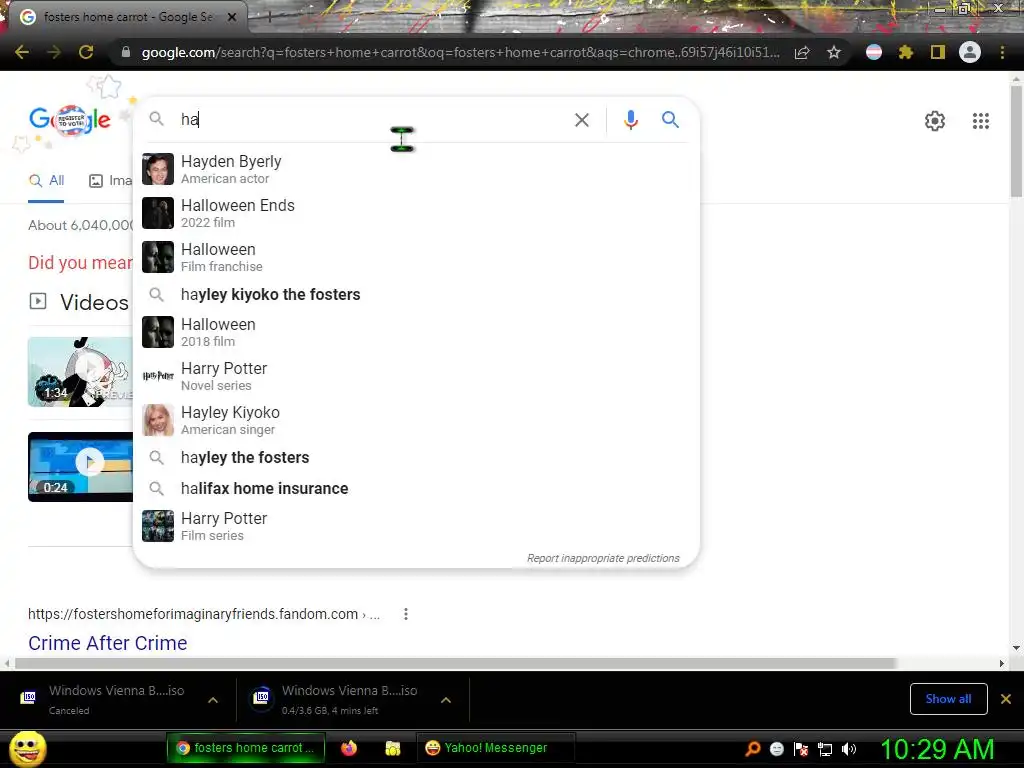The image size is (1024, 768).
Task: Click the taskbar clock
Action: pos(937,749)
